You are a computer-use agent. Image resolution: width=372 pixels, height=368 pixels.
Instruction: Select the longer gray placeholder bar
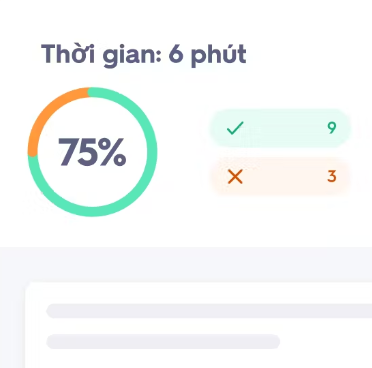(209, 311)
